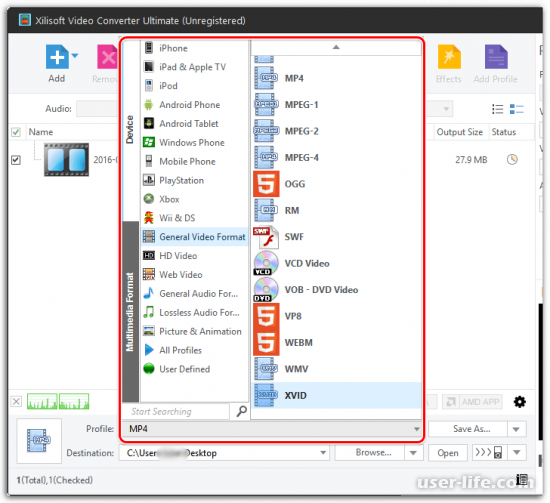This screenshot has width=550, height=503.
Task: Click the Save As button
Action: pos(468,429)
